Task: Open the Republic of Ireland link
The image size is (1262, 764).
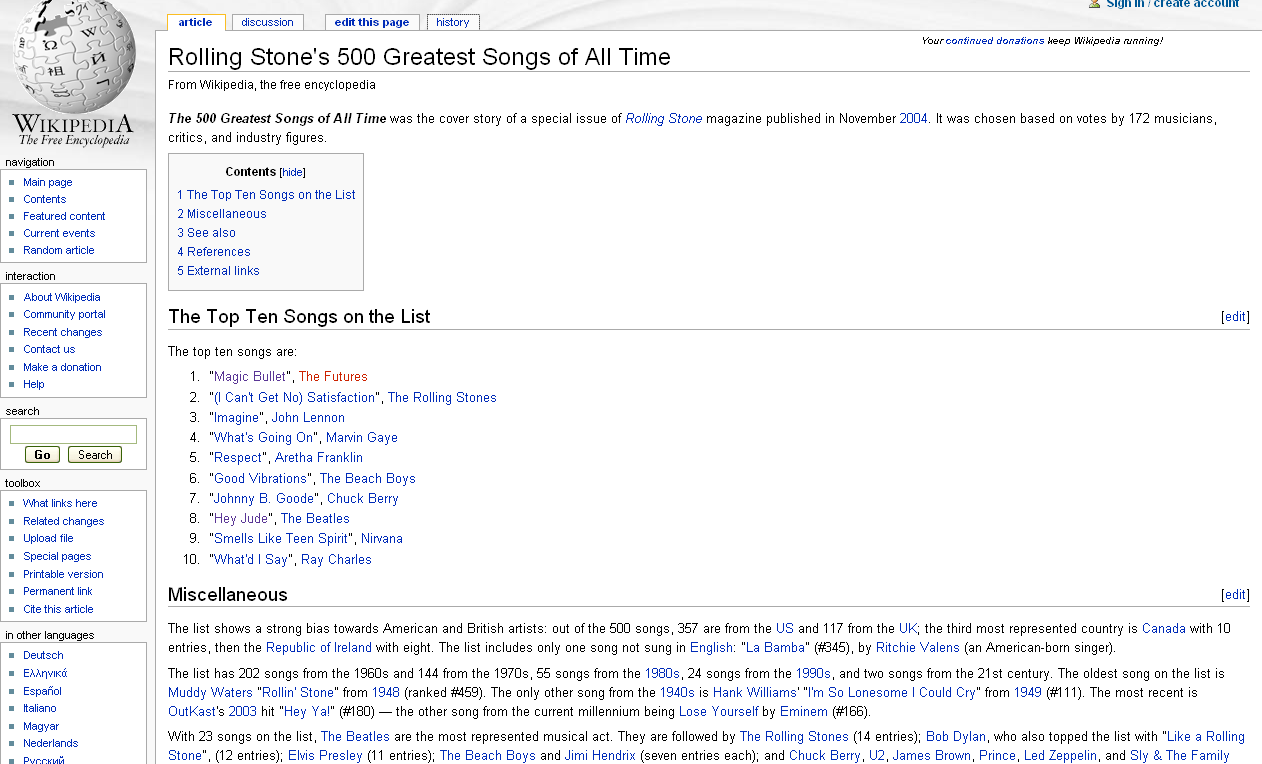Action: click(x=319, y=647)
